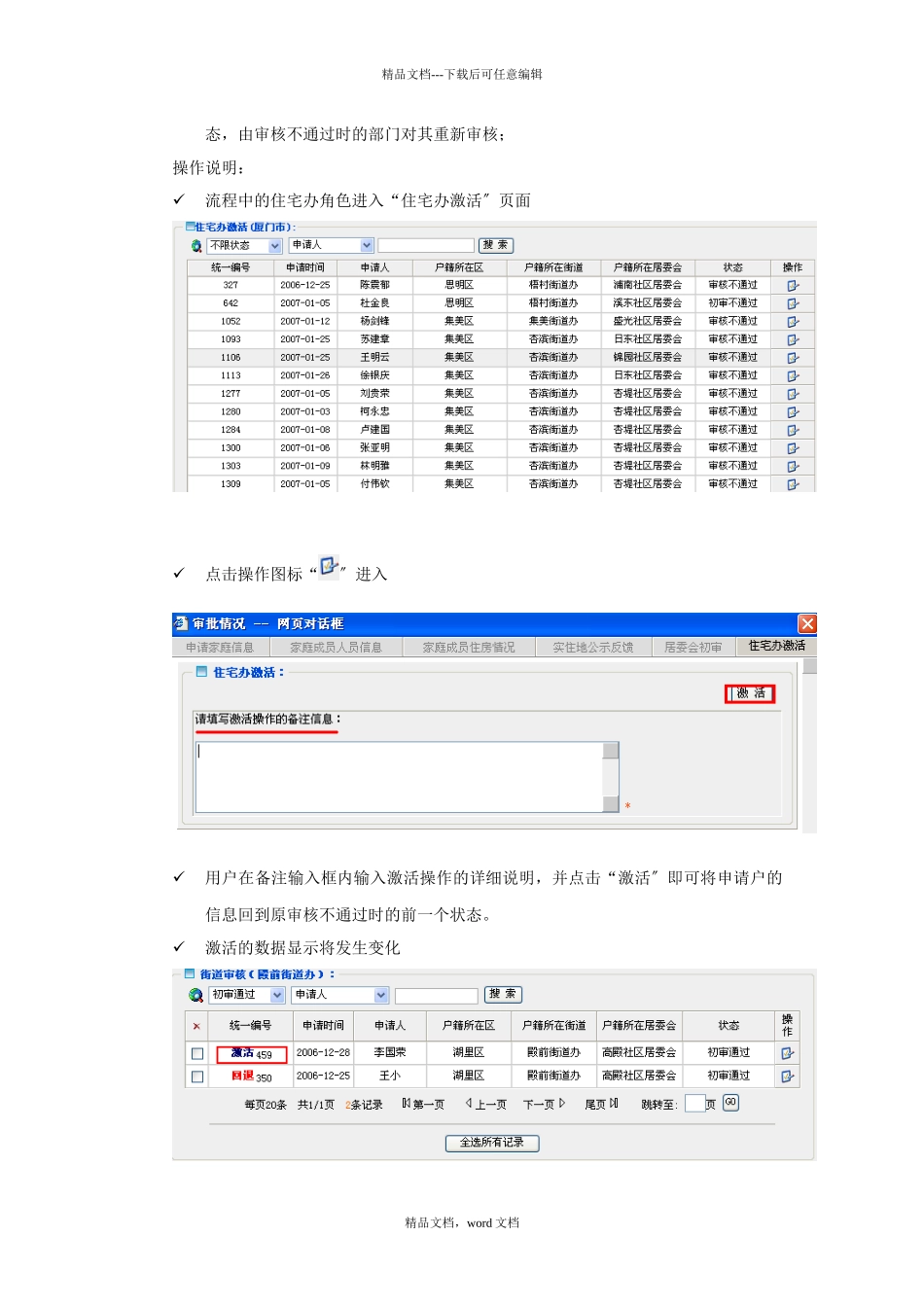Switch to 申请家庭信息 tab
Image resolution: width=924 pixels, height=1307 pixels.
[220, 647]
